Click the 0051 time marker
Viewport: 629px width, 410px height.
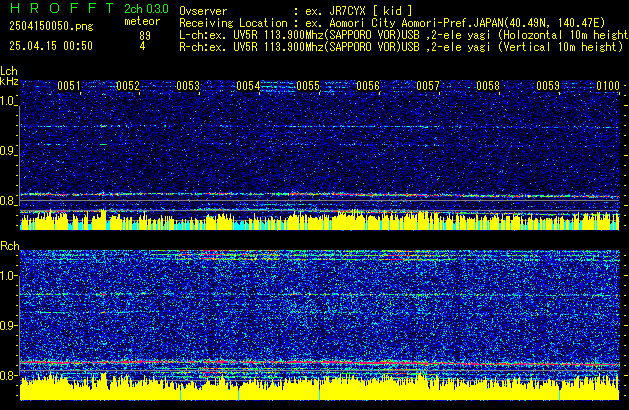69,86
